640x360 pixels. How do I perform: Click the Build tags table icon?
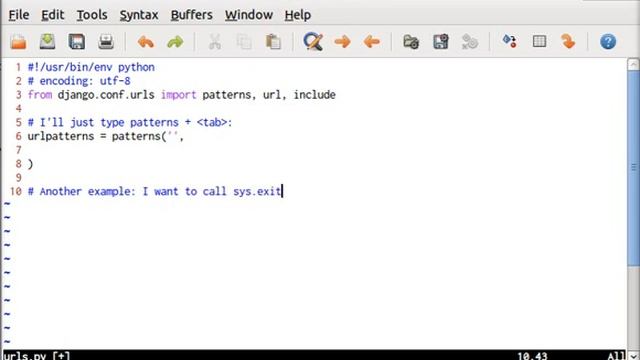click(x=539, y=41)
